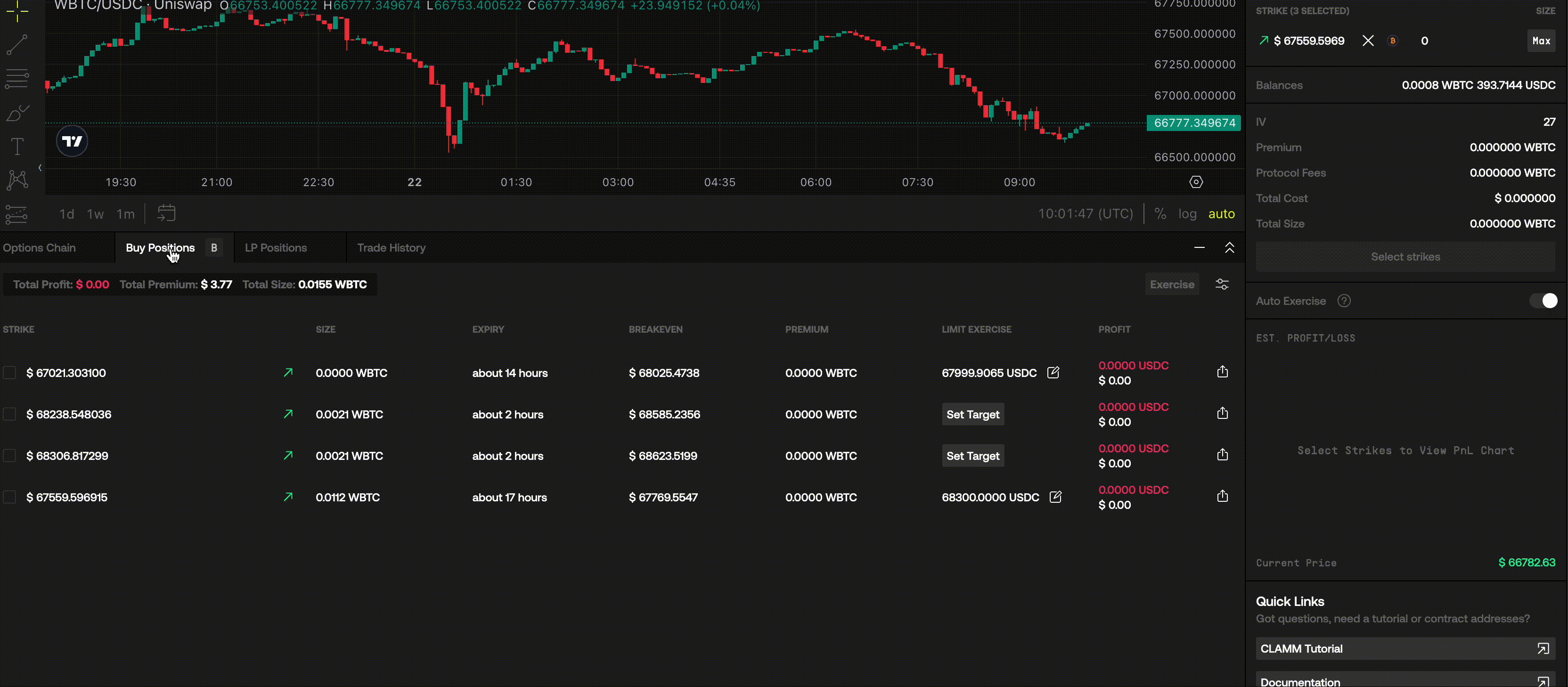
Task: Click the Max size button
Action: 1541,41
